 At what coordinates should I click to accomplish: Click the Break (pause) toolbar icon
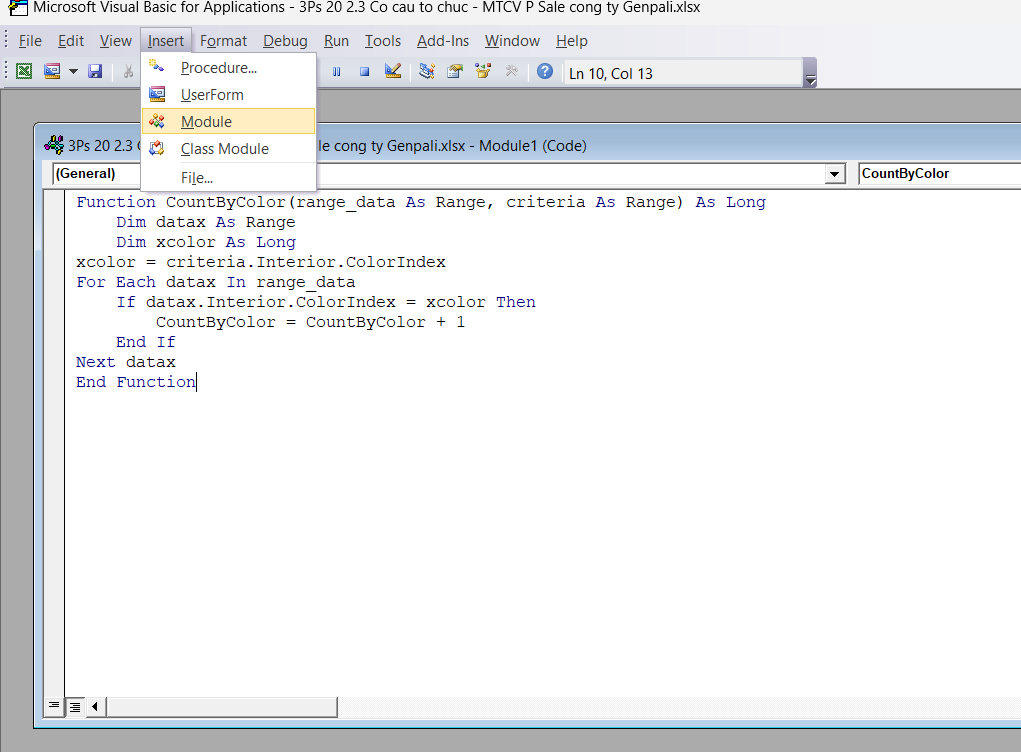tap(337, 72)
